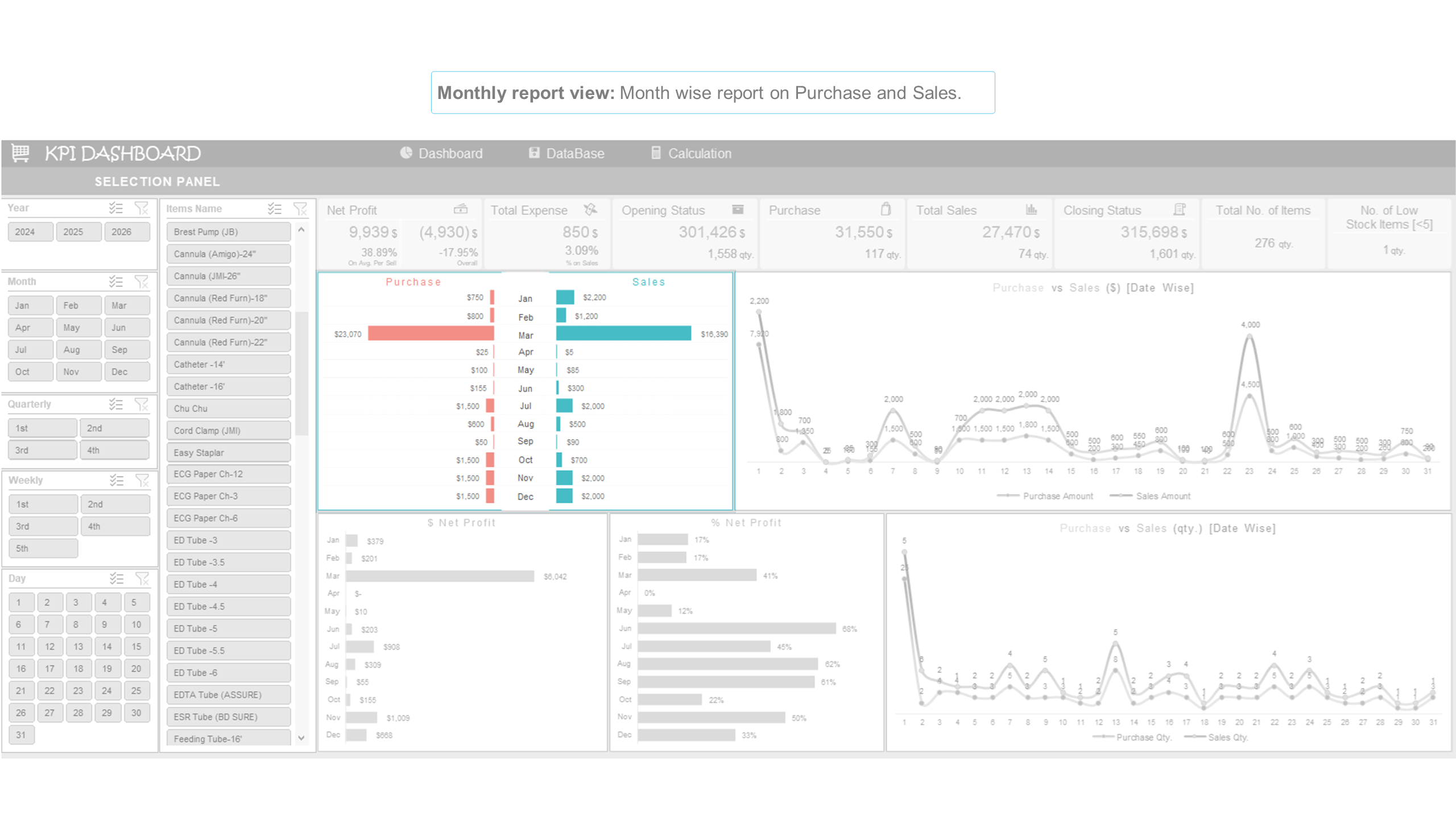Select ED Tube -5.5 item
The image size is (1456, 819).
pyautogui.click(x=229, y=651)
